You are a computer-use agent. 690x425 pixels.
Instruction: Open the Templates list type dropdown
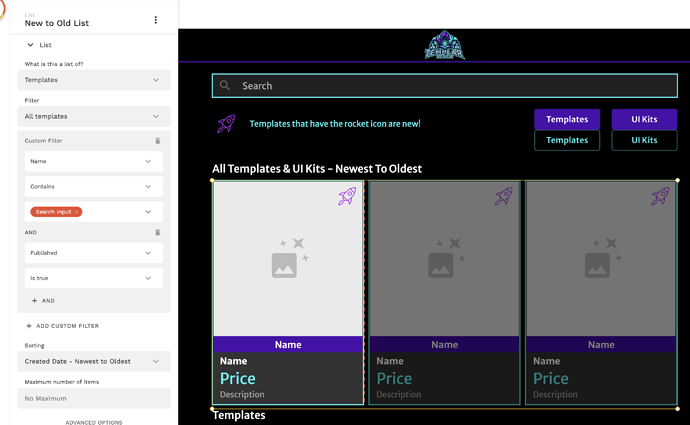pos(94,80)
